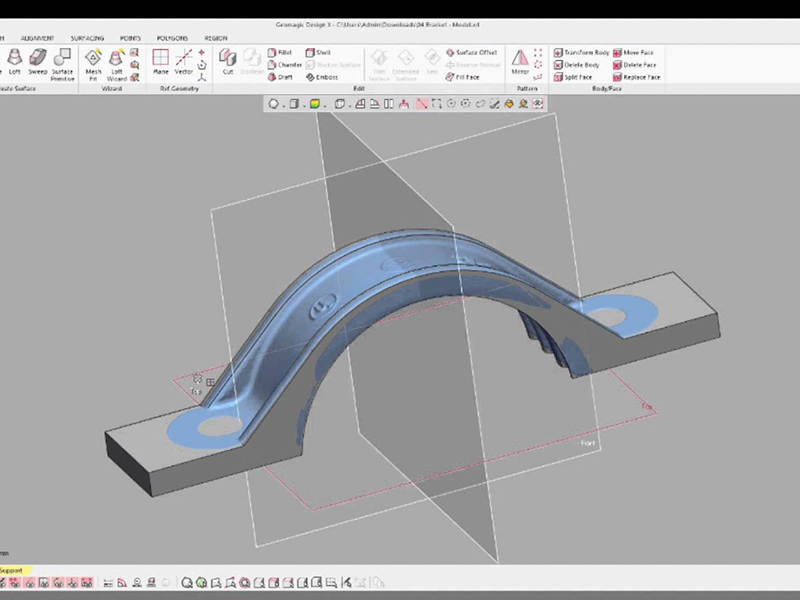800x600 pixels.
Task: Click the Transform Body button
Action: [583, 51]
